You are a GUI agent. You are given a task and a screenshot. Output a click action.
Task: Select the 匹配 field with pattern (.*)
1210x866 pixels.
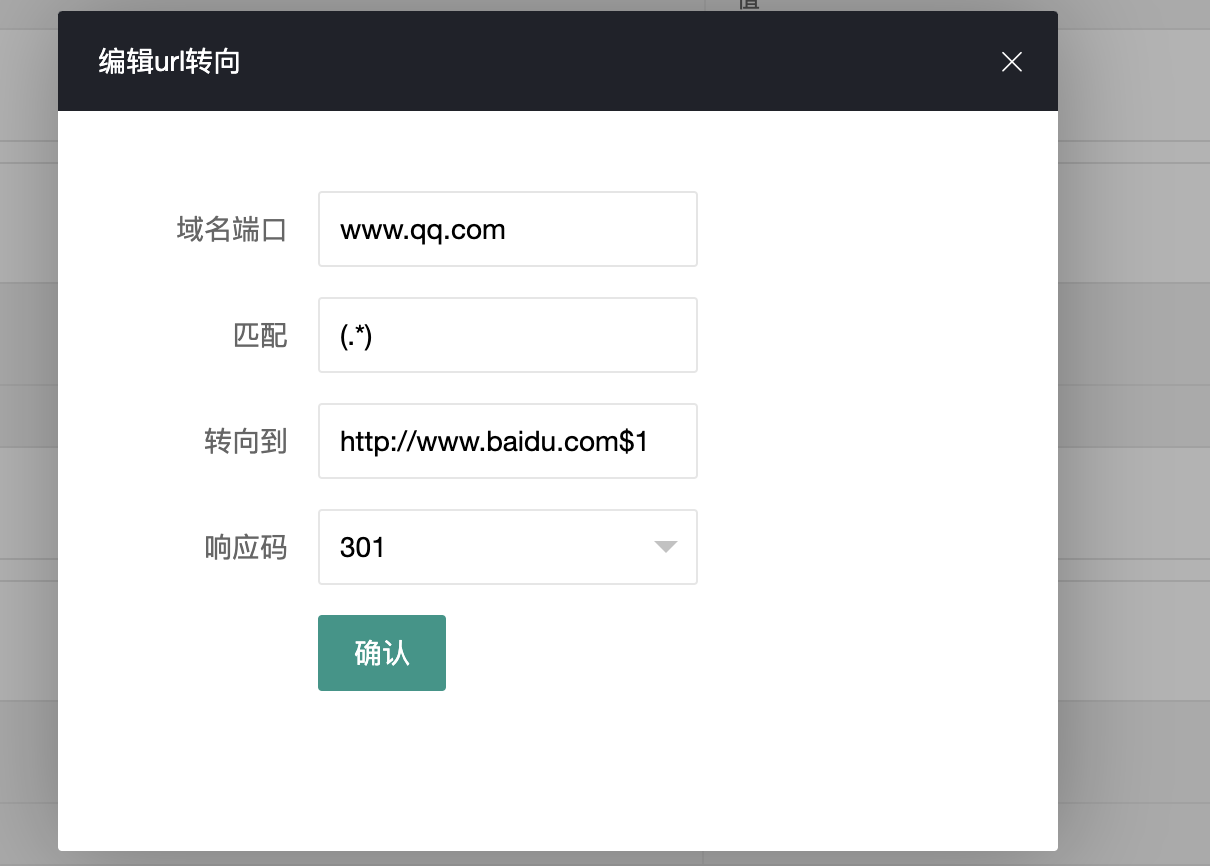[507, 335]
